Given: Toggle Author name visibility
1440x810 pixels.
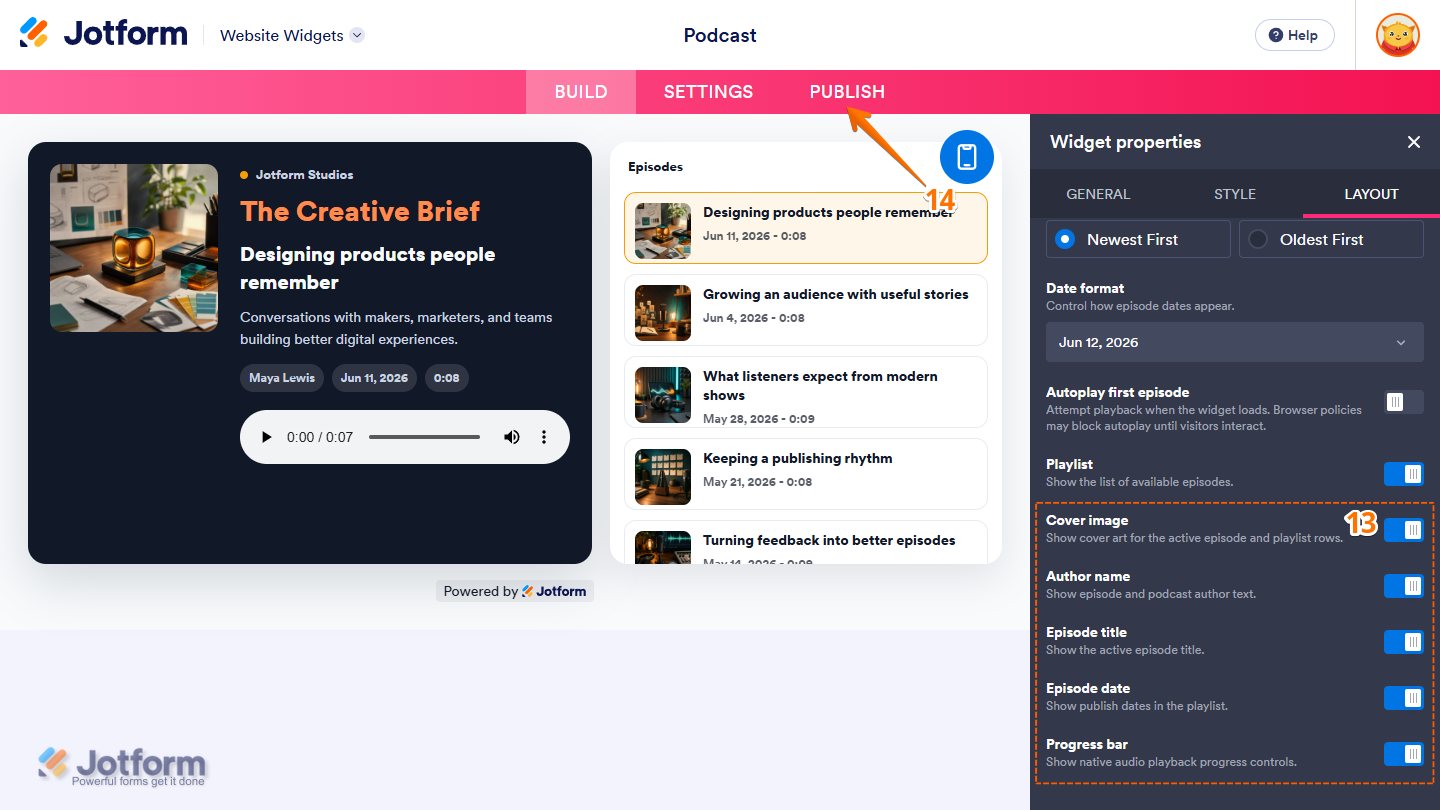Looking at the screenshot, I should [x=1403, y=586].
